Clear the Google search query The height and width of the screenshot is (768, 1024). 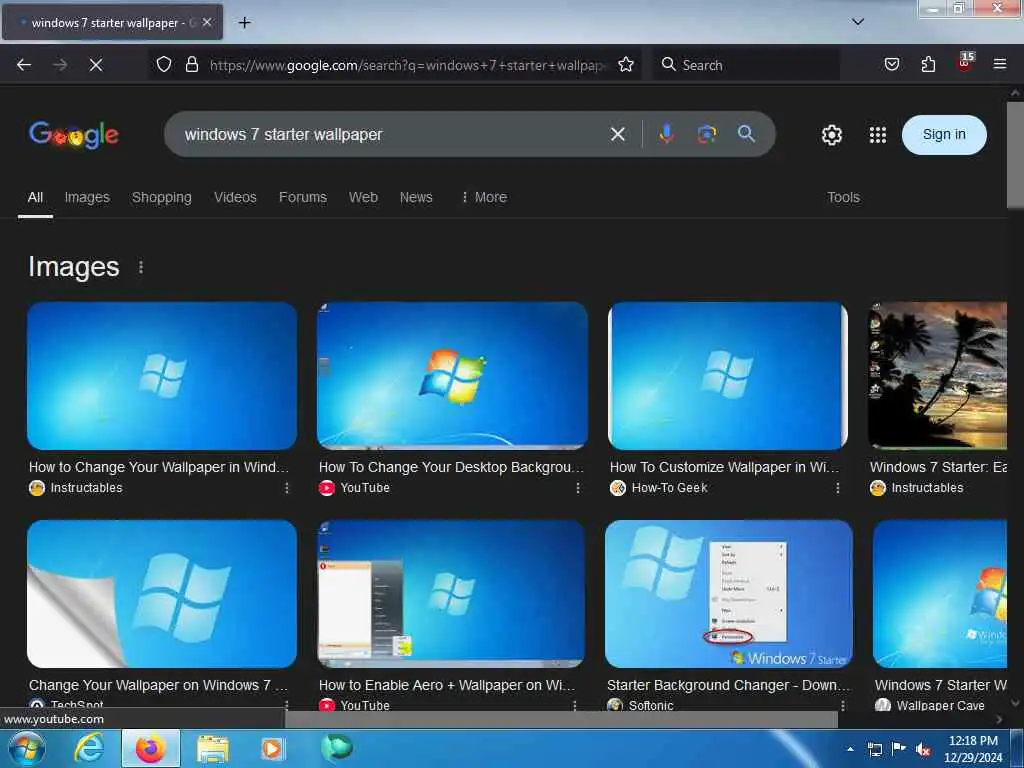617,134
